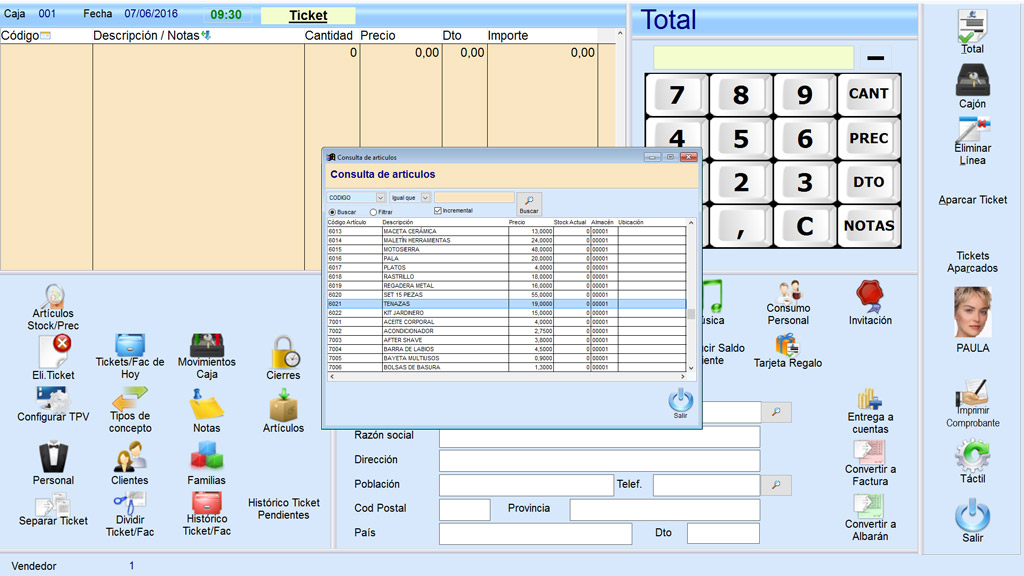
Task: Click Salir icon in Consulta dialog
Action: (x=680, y=400)
